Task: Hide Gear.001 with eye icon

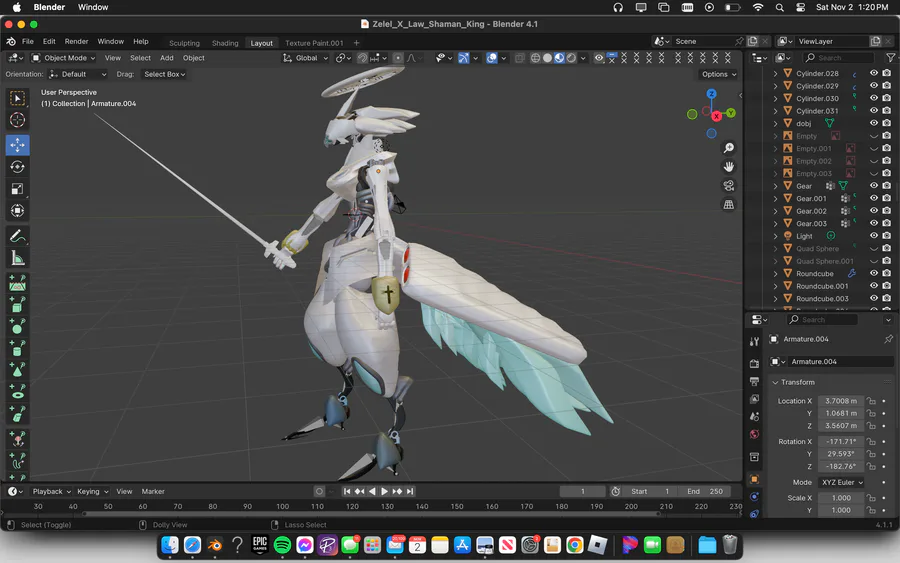Action: (874, 198)
